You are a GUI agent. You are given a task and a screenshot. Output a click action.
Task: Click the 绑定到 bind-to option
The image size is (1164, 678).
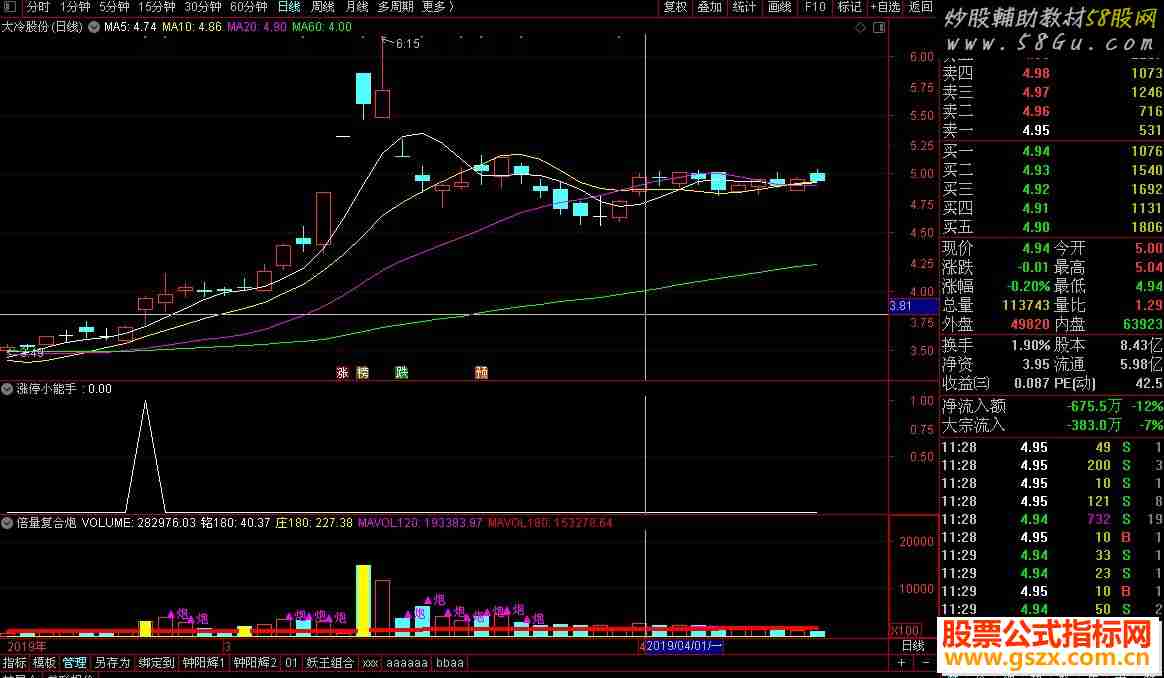(x=157, y=662)
